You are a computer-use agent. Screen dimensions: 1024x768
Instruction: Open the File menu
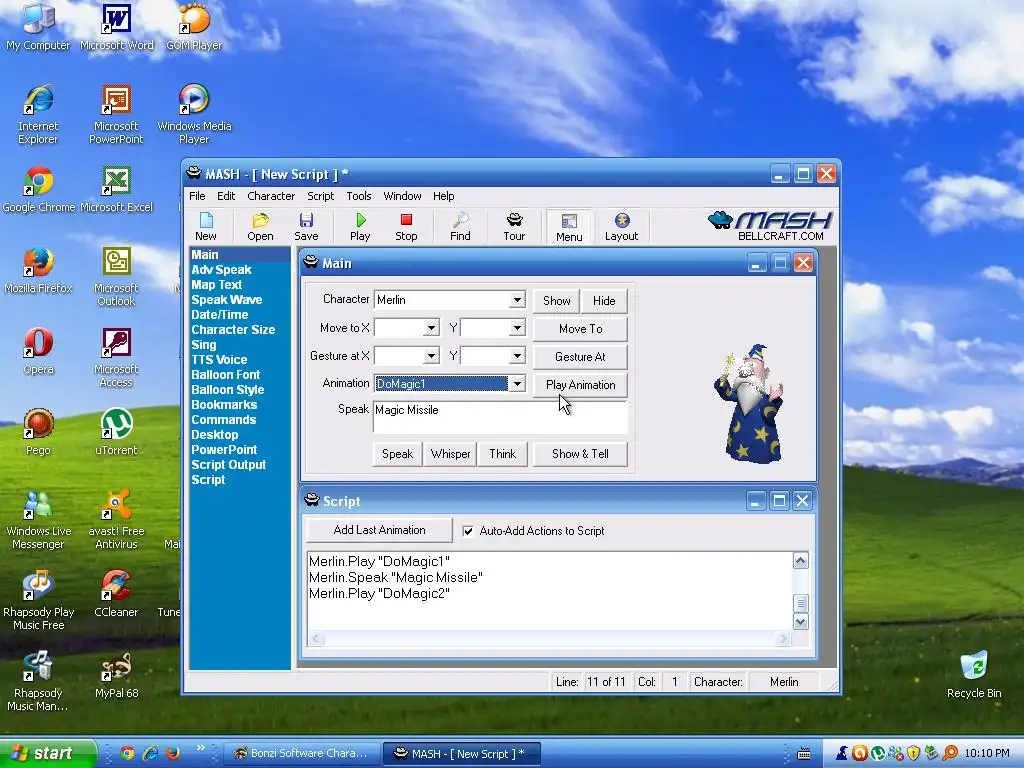197,196
